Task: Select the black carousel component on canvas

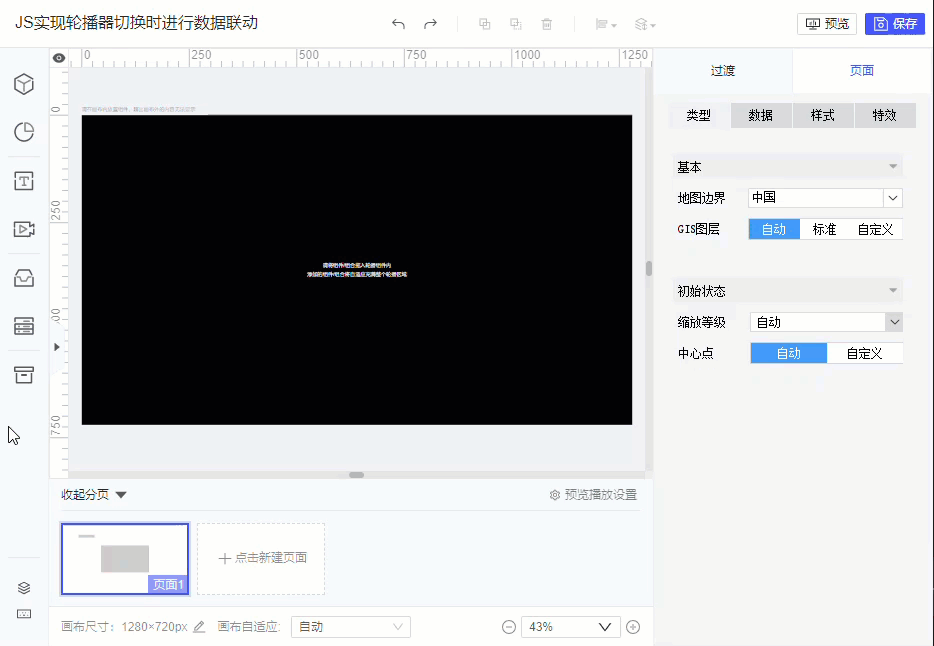Action: tap(357, 270)
